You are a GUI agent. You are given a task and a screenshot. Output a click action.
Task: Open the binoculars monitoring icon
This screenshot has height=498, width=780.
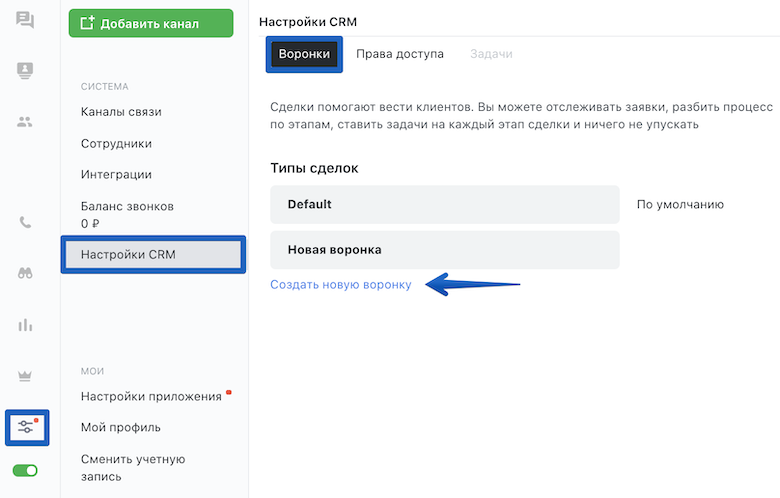click(25, 273)
